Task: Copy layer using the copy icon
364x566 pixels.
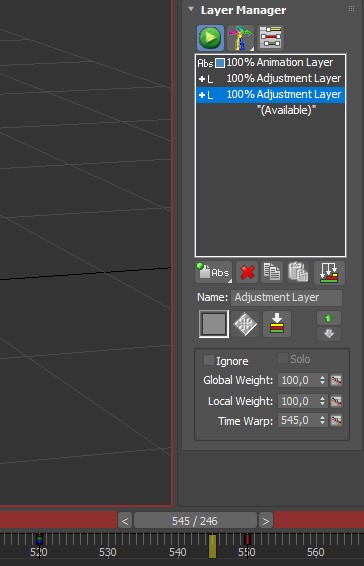Action: pos(273,272)
